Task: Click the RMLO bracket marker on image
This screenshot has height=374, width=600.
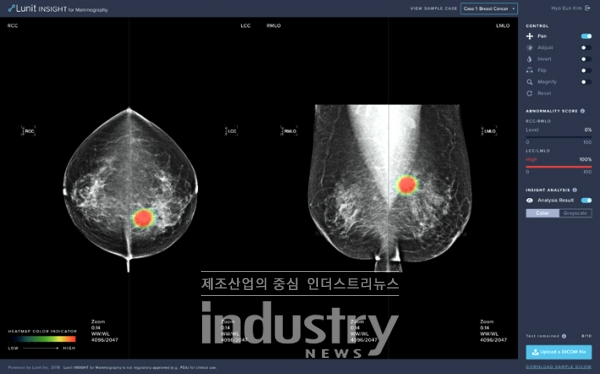Action: click(289, 131)
